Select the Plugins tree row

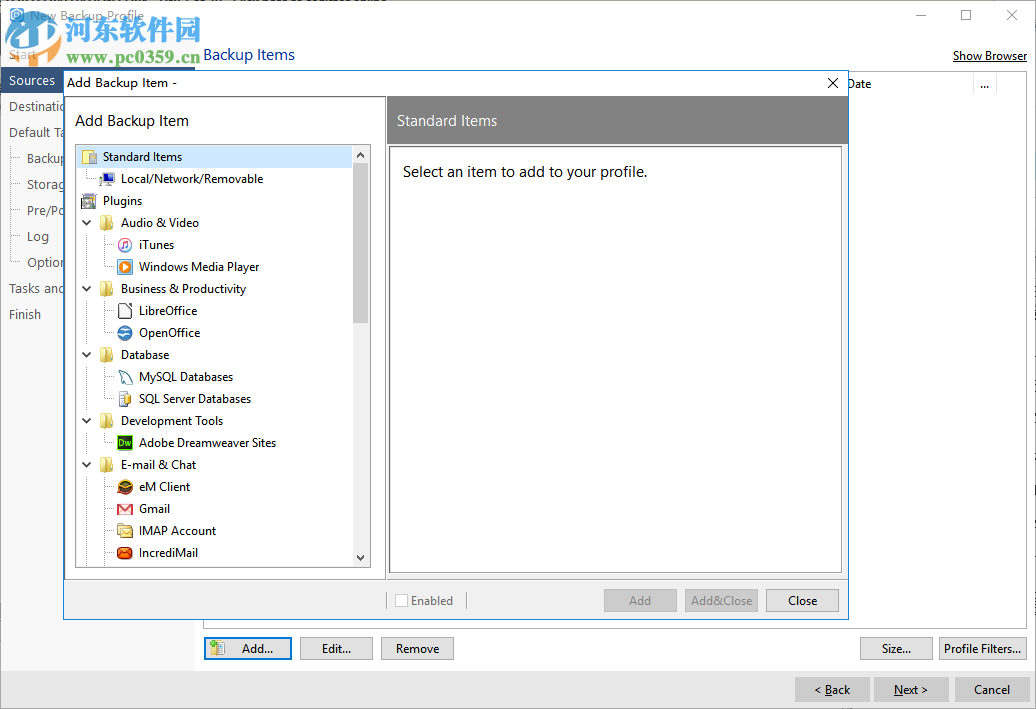pos(122,201)
